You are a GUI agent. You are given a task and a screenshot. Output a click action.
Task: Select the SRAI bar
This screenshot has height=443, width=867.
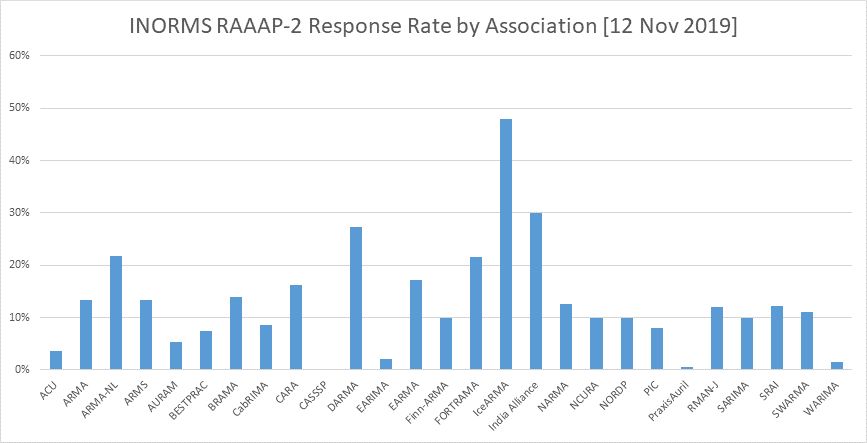[776, 337]
